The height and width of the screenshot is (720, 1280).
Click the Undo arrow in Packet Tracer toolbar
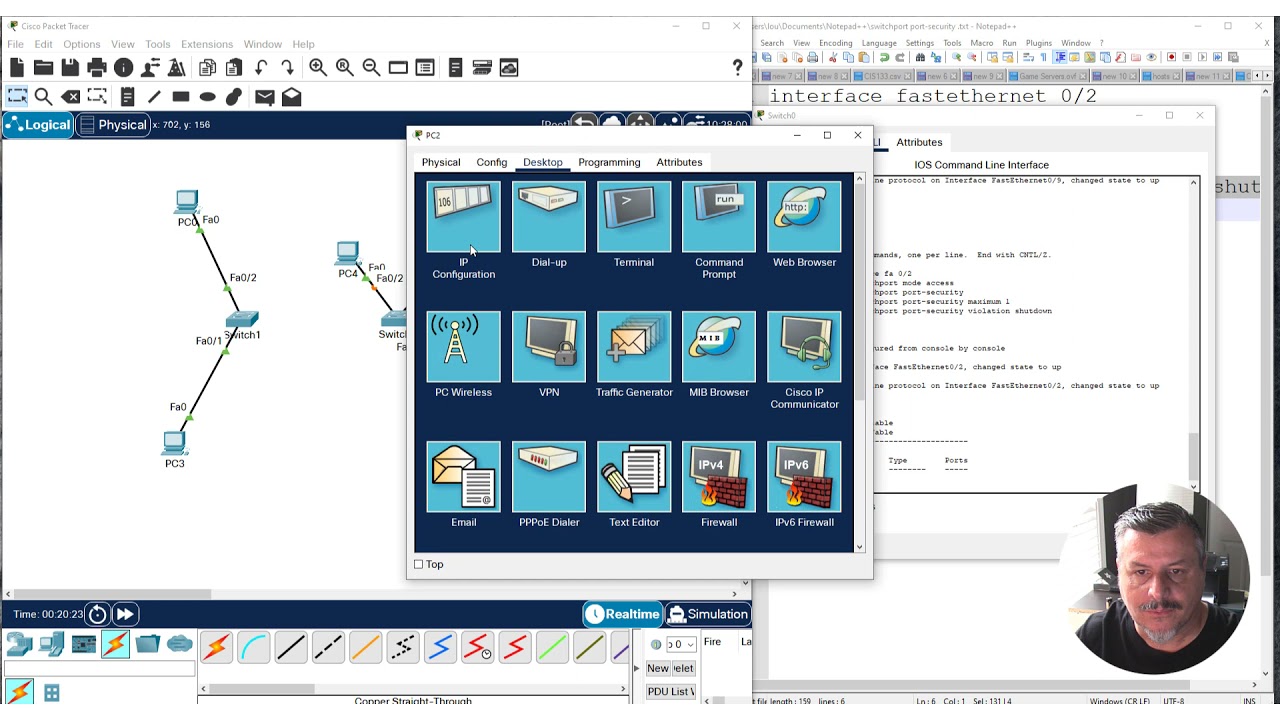tap(261, 68)
